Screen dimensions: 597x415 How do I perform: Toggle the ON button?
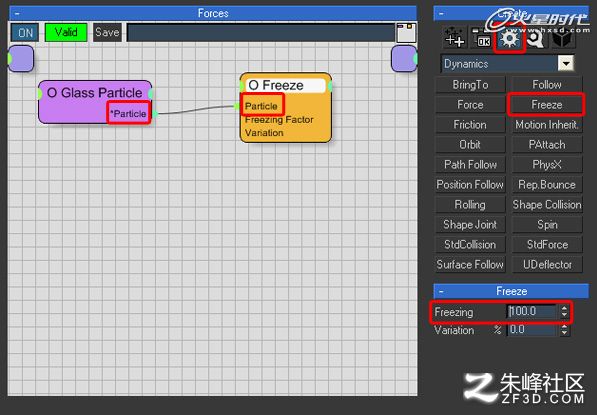[x=25, y=33]
